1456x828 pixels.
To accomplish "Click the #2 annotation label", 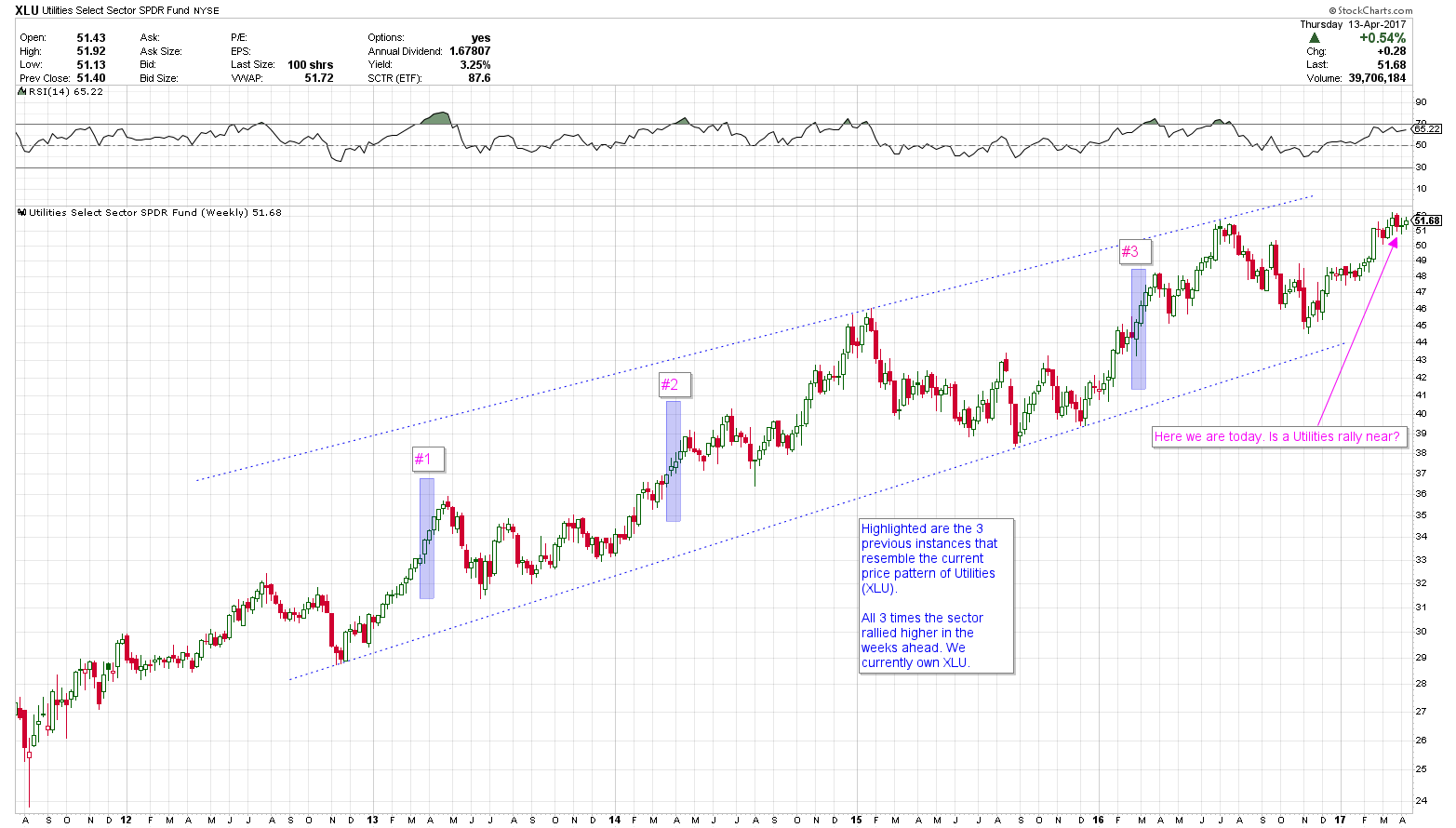I will pyautogui.click(x=675, y=384).
